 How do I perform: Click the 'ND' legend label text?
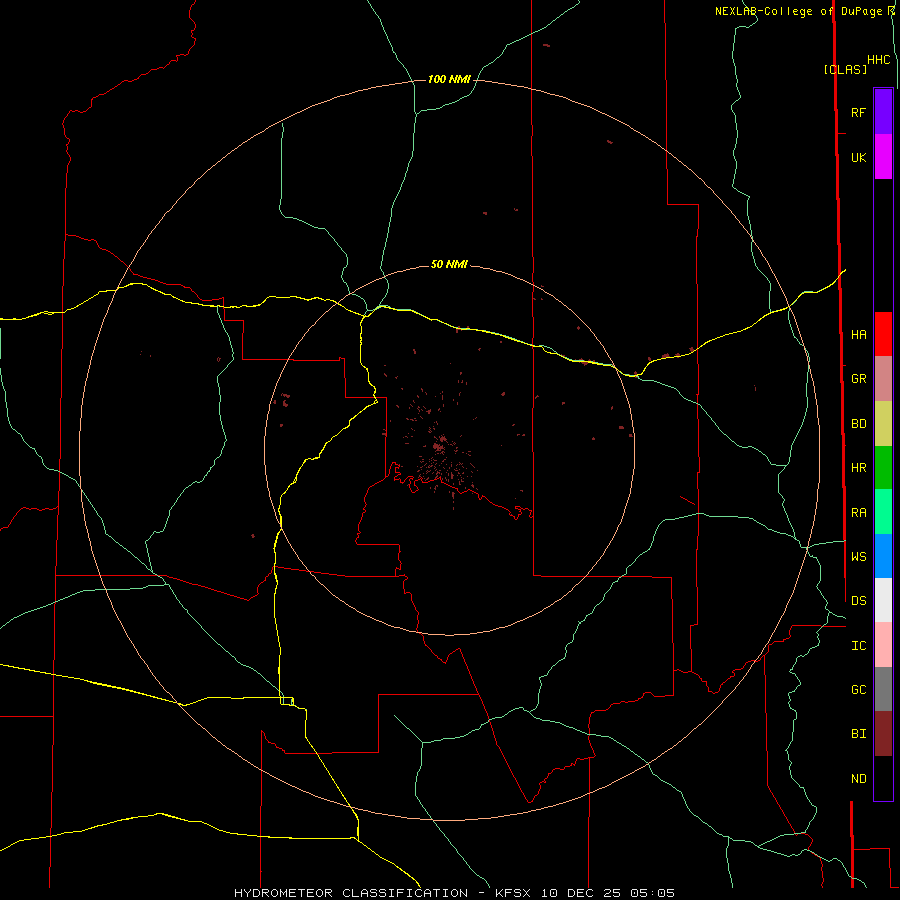point(858,779)
